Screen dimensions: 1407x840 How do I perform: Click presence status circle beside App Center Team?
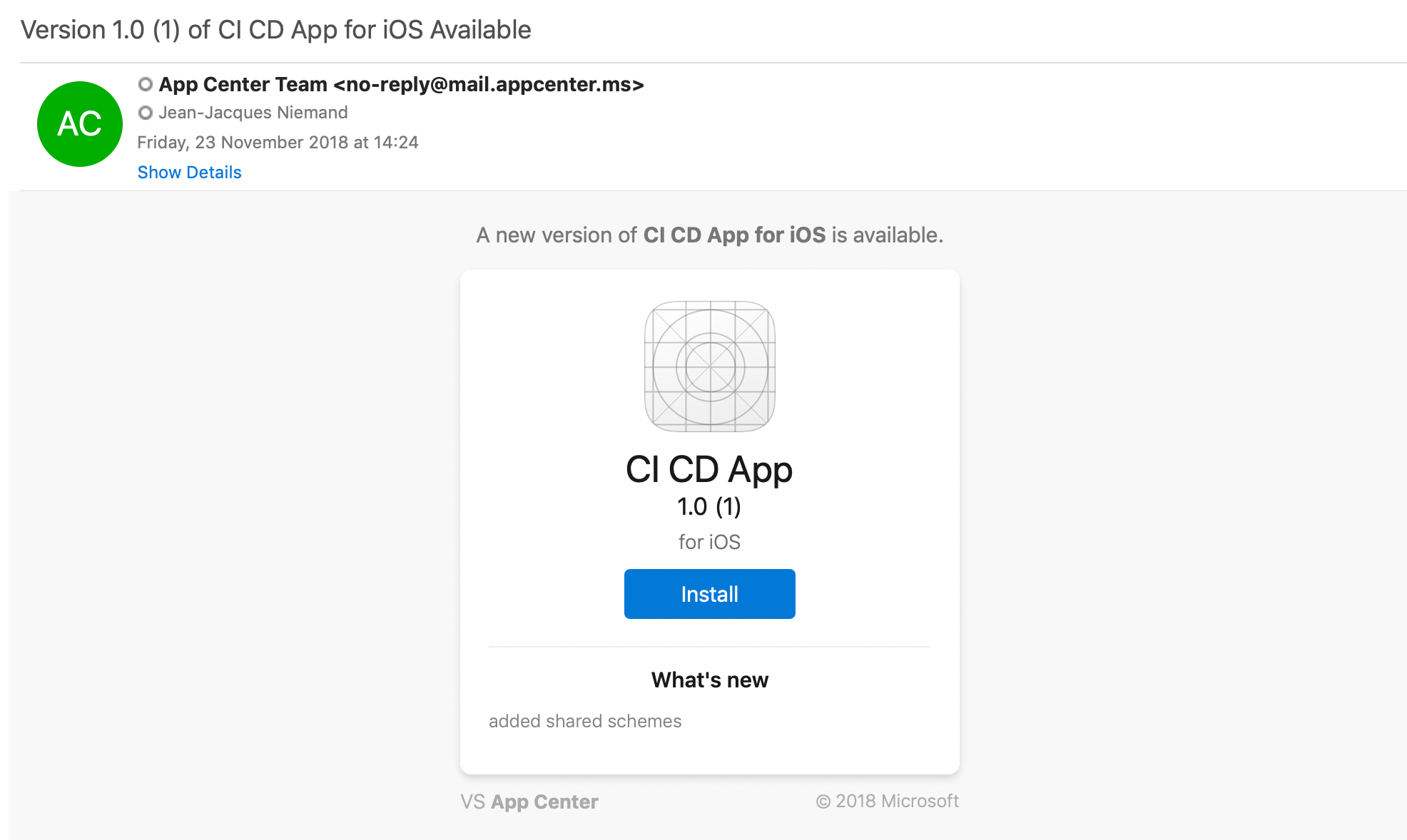(146, 84)
